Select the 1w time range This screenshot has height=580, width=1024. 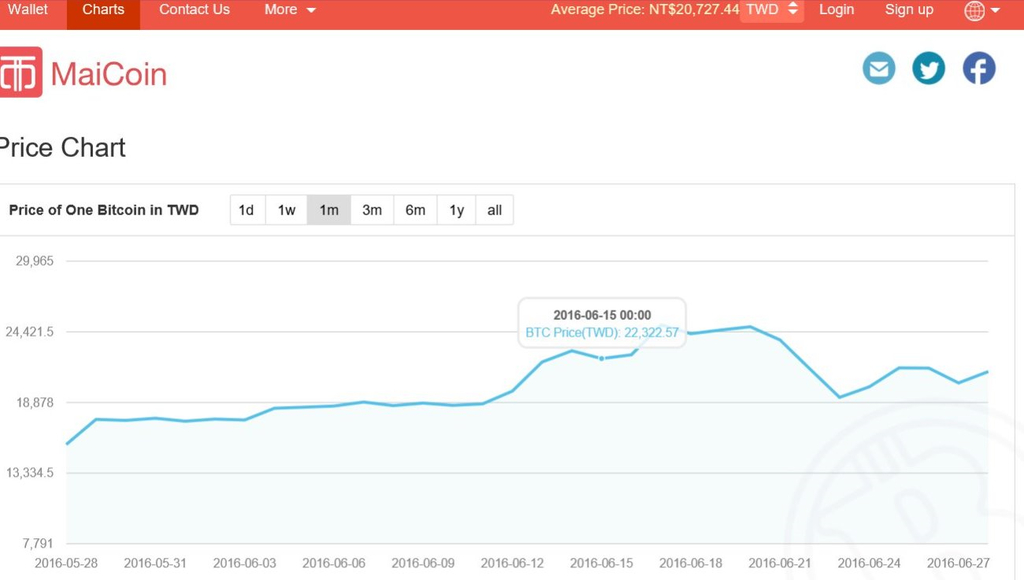(x=287, y=210)
